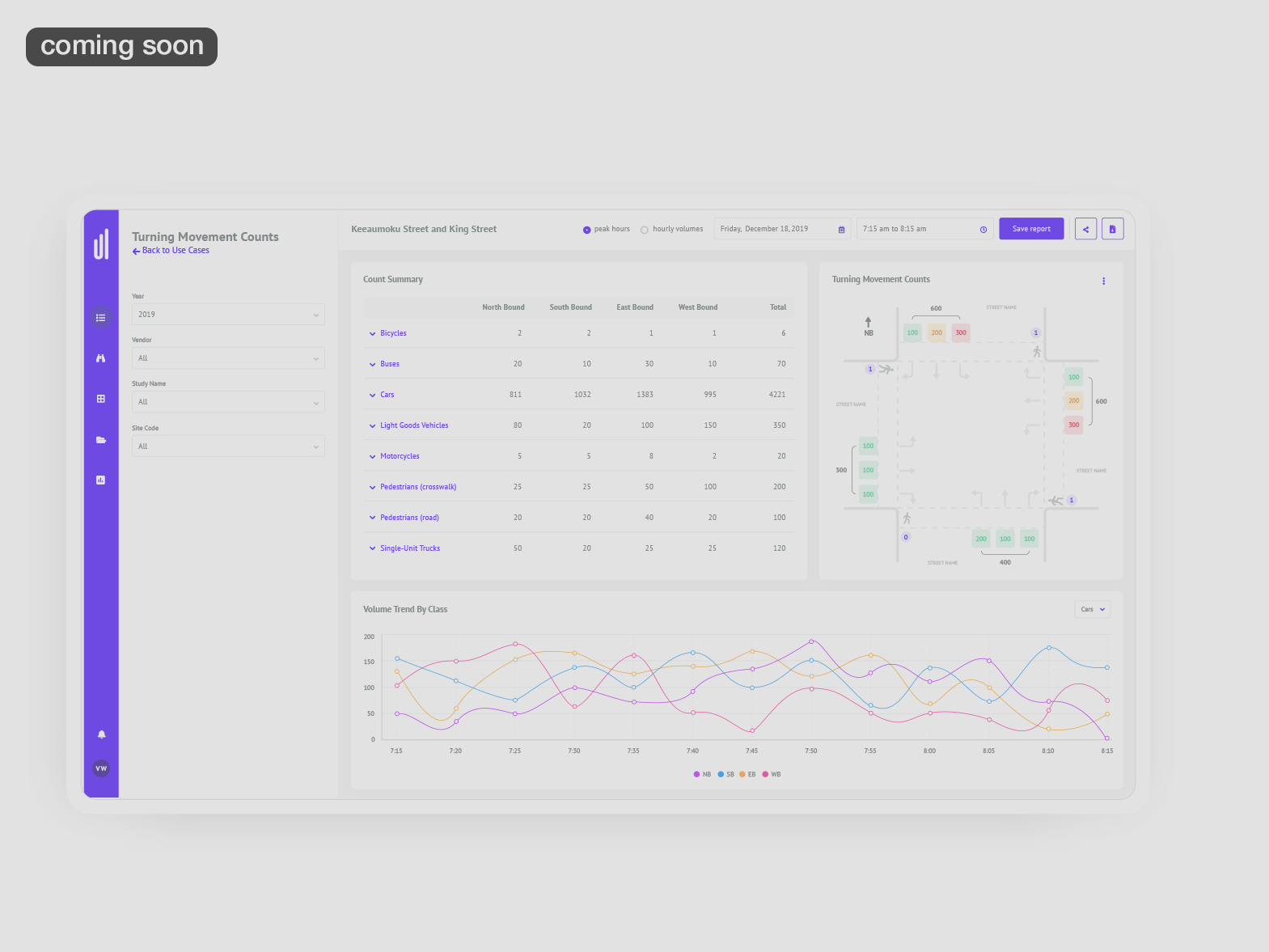Toggle the WB legend series
Image resolution: width=1269 pixels, height=952 pixels.
pyautogui.click(x=772, y=774)
